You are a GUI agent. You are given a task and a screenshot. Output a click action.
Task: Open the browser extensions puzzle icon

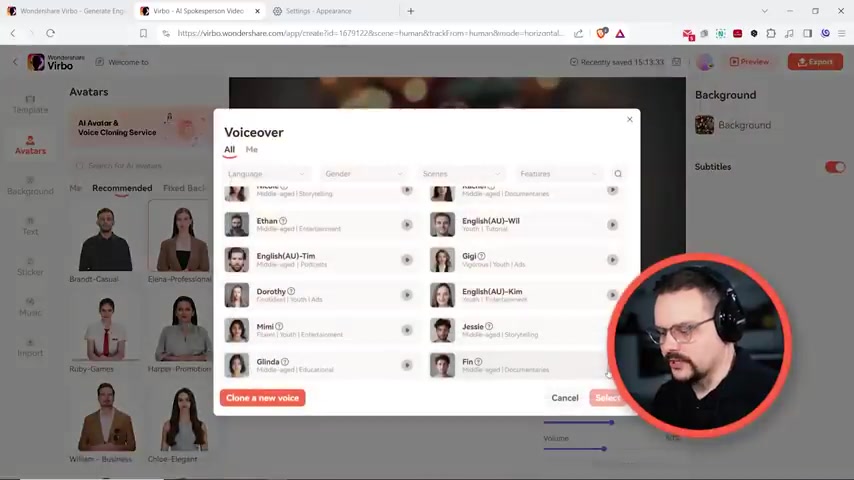(x=771, y=33)
